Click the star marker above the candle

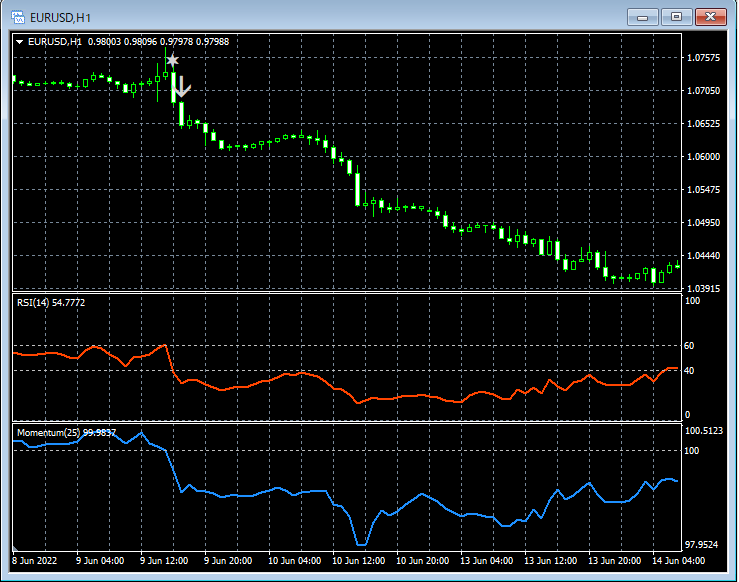tap(172, 61)
